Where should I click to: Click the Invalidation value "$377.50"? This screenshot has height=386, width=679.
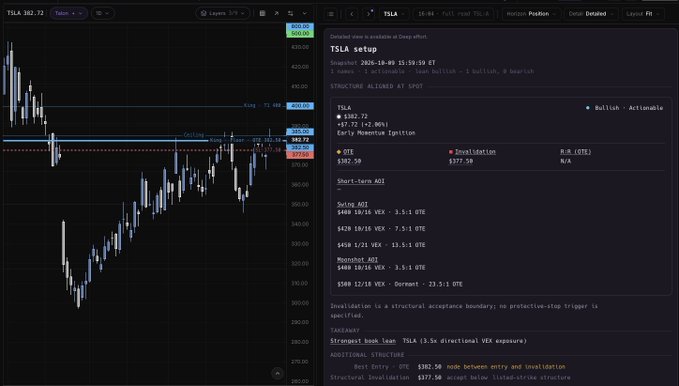461,161
